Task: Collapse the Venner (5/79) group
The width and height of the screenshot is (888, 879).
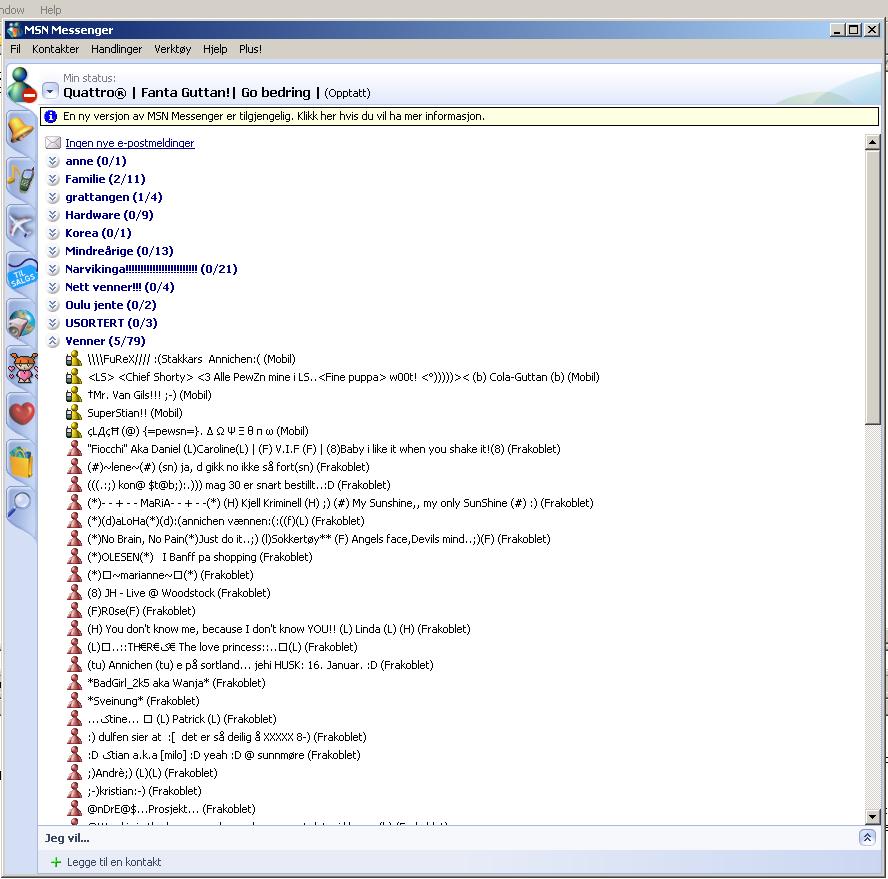Action: [53, 341]
